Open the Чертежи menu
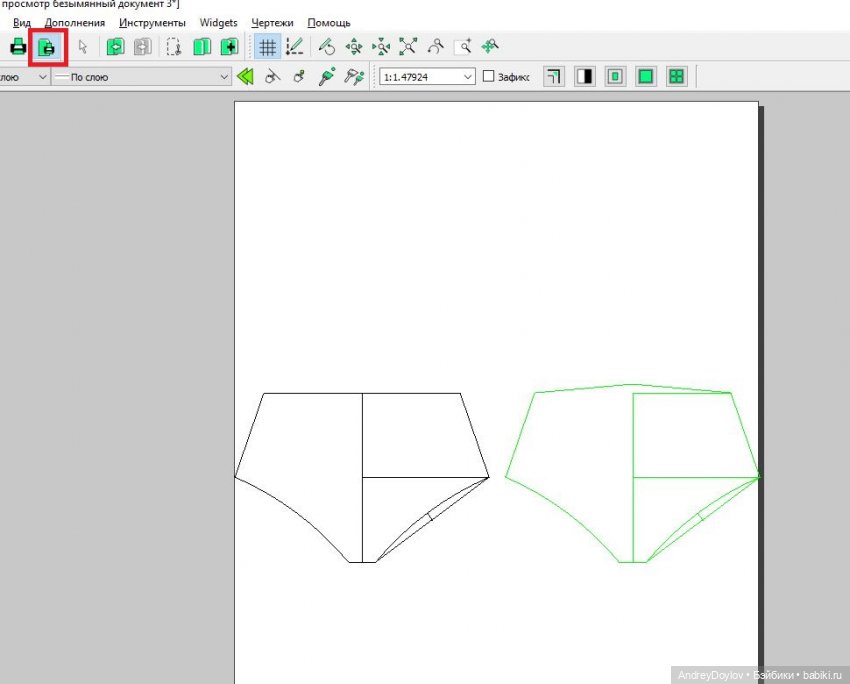Image resolution: width=850 pixels, height=684 pixels. pyautogui.click(x=273, y=22)
